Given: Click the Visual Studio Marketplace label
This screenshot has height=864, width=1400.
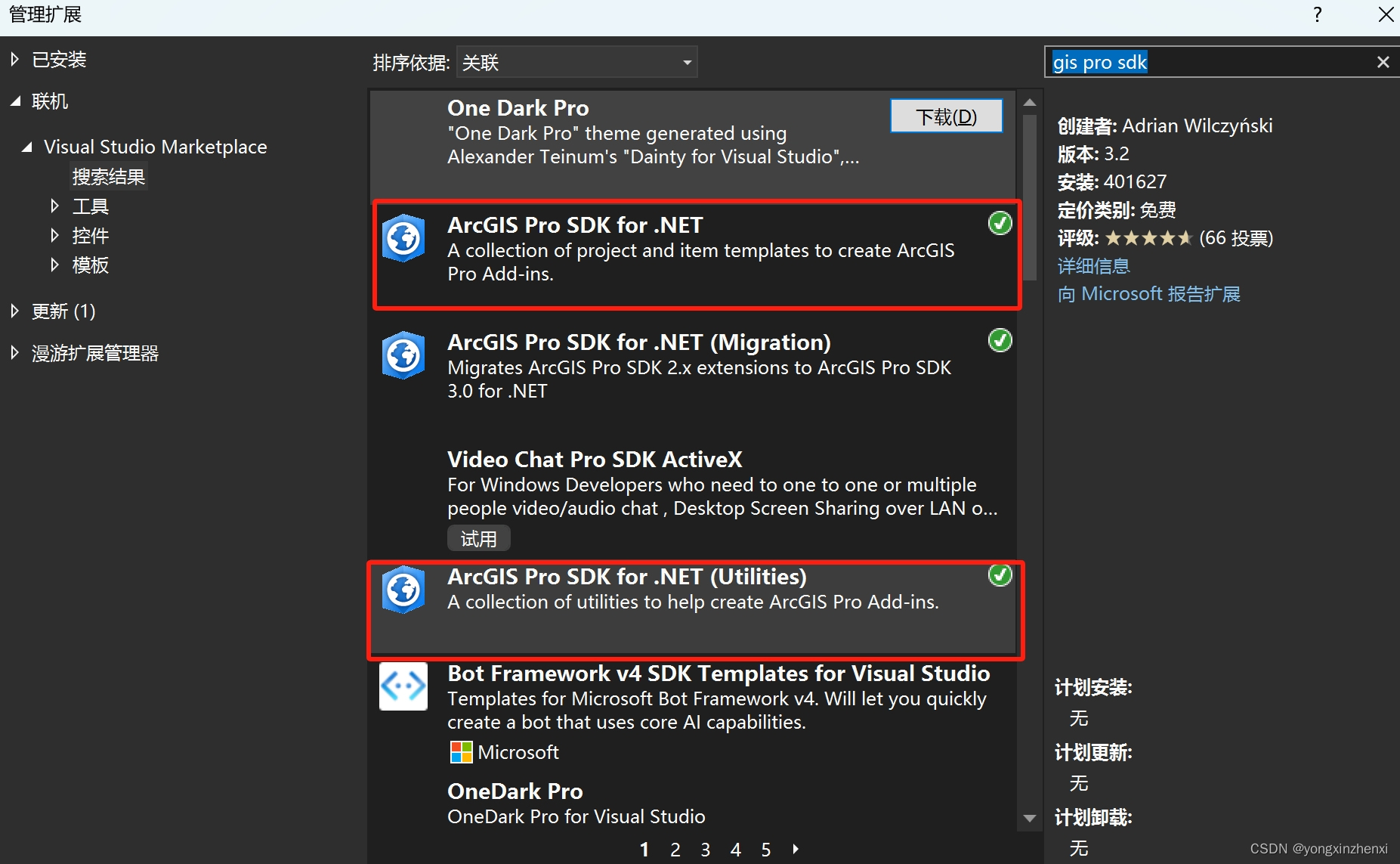Looking at the screenshot, I should pos(156,147).
